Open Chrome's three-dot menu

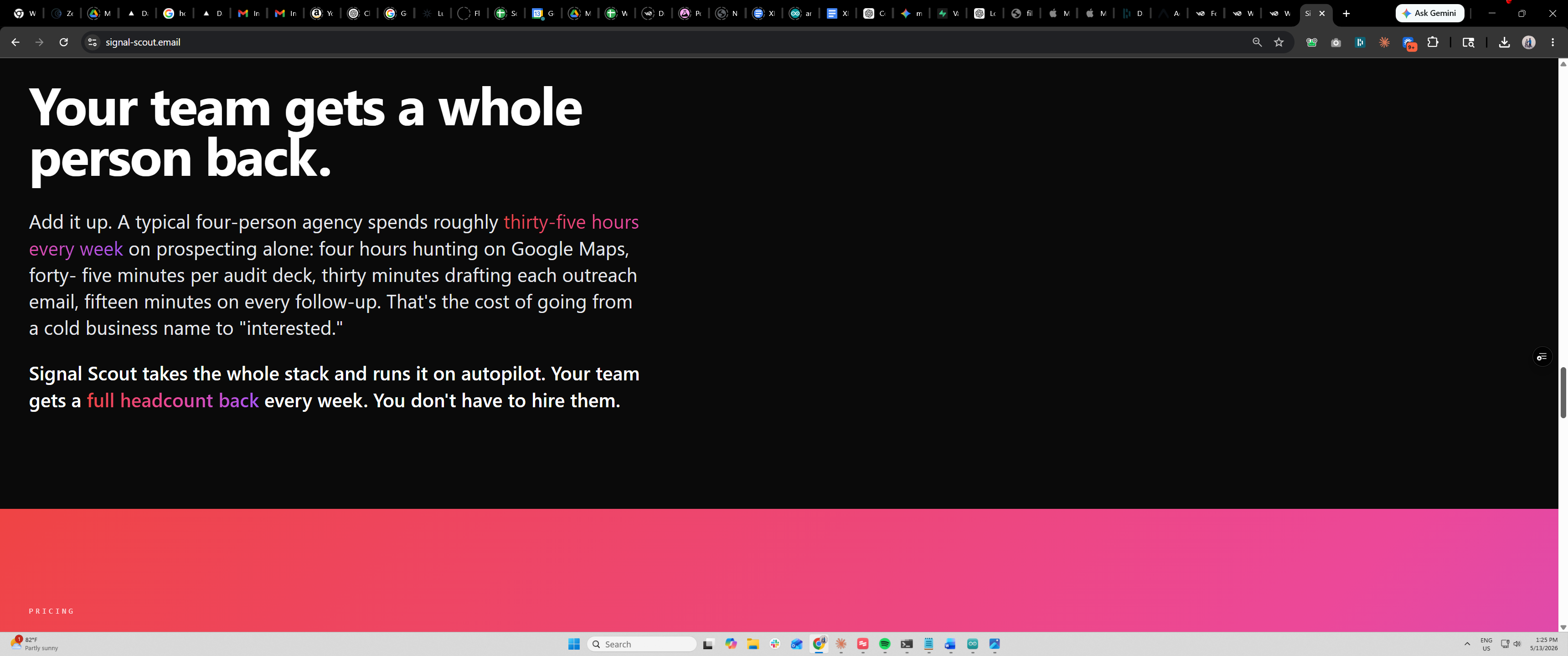click(x=1553, y=43)
